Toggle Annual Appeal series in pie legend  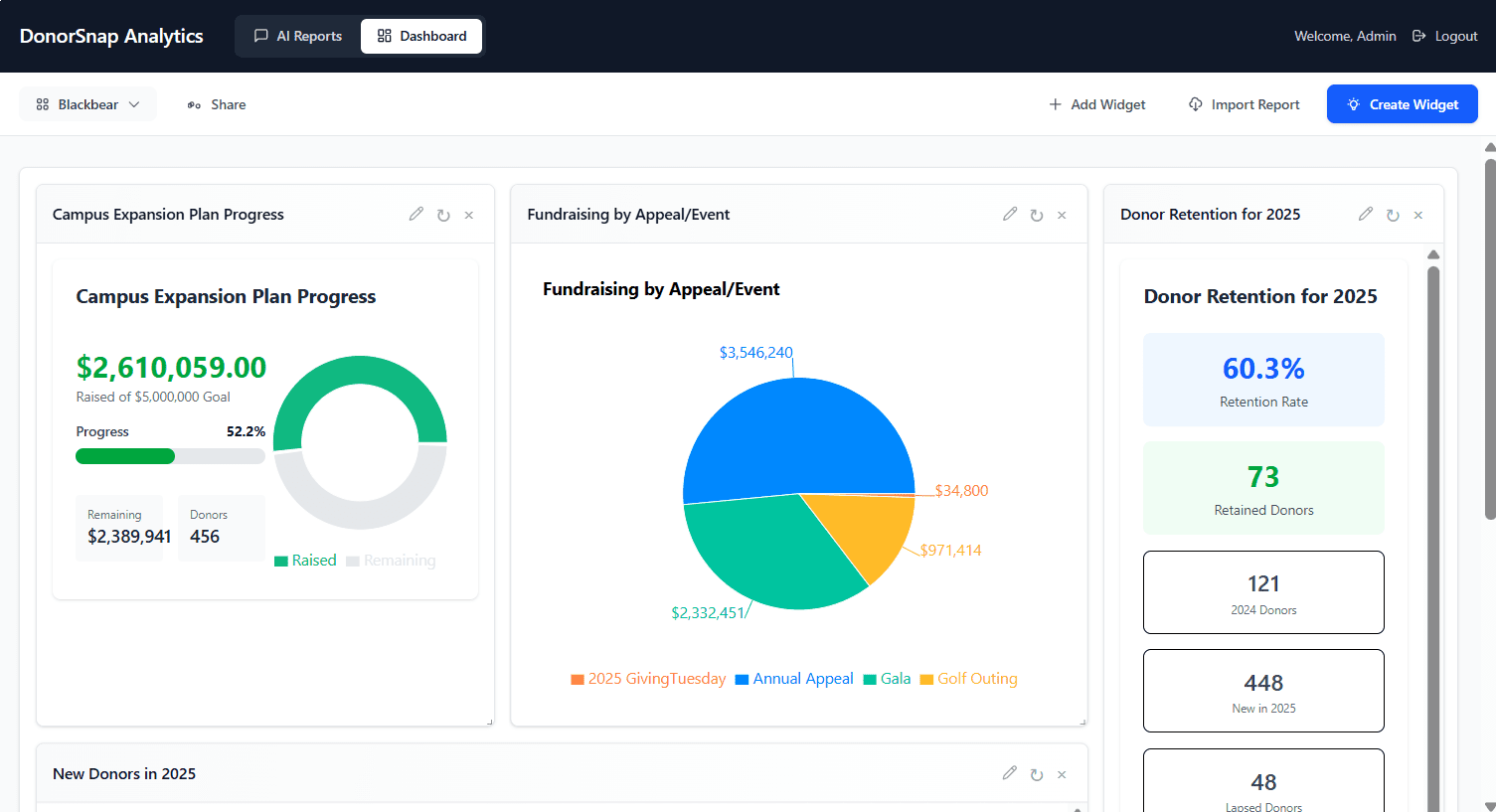pos(794,679)
